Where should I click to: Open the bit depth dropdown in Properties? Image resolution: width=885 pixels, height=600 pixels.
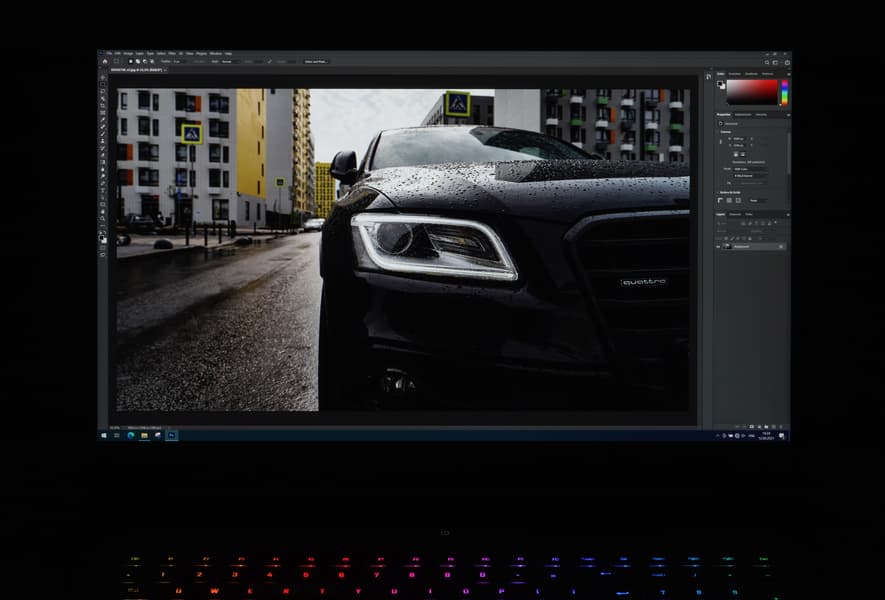coord(750,176)
